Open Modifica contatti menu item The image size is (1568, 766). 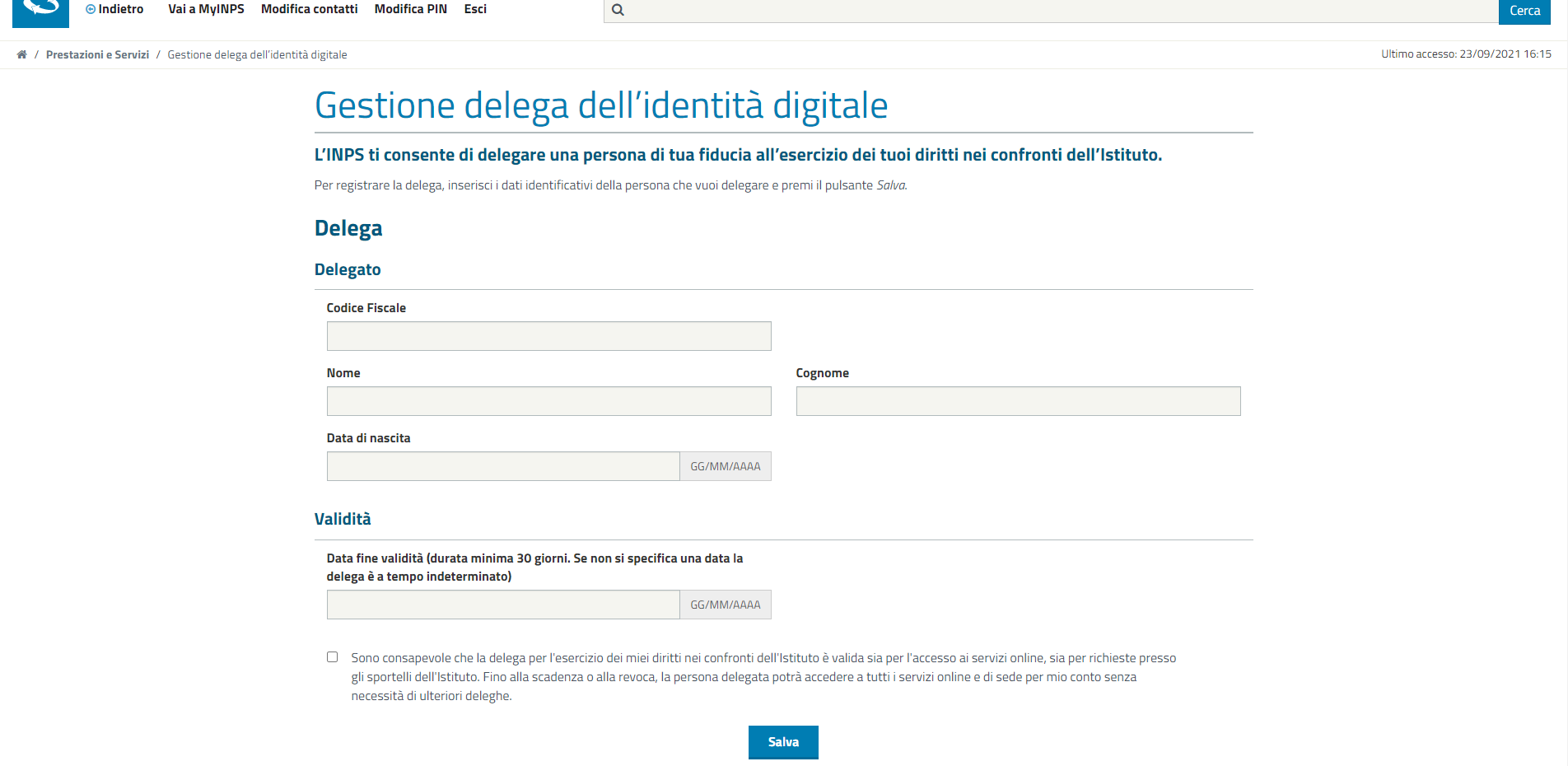tap(310, 9)
